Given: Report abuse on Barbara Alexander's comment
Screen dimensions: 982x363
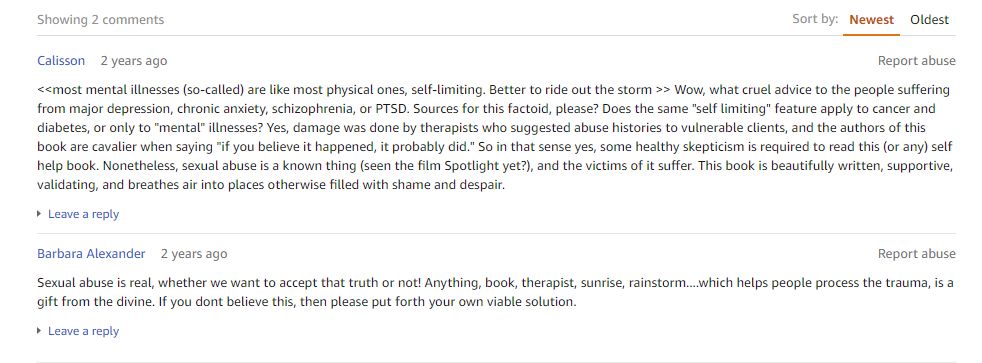Looking at the screenshot, I should point(916,253).
